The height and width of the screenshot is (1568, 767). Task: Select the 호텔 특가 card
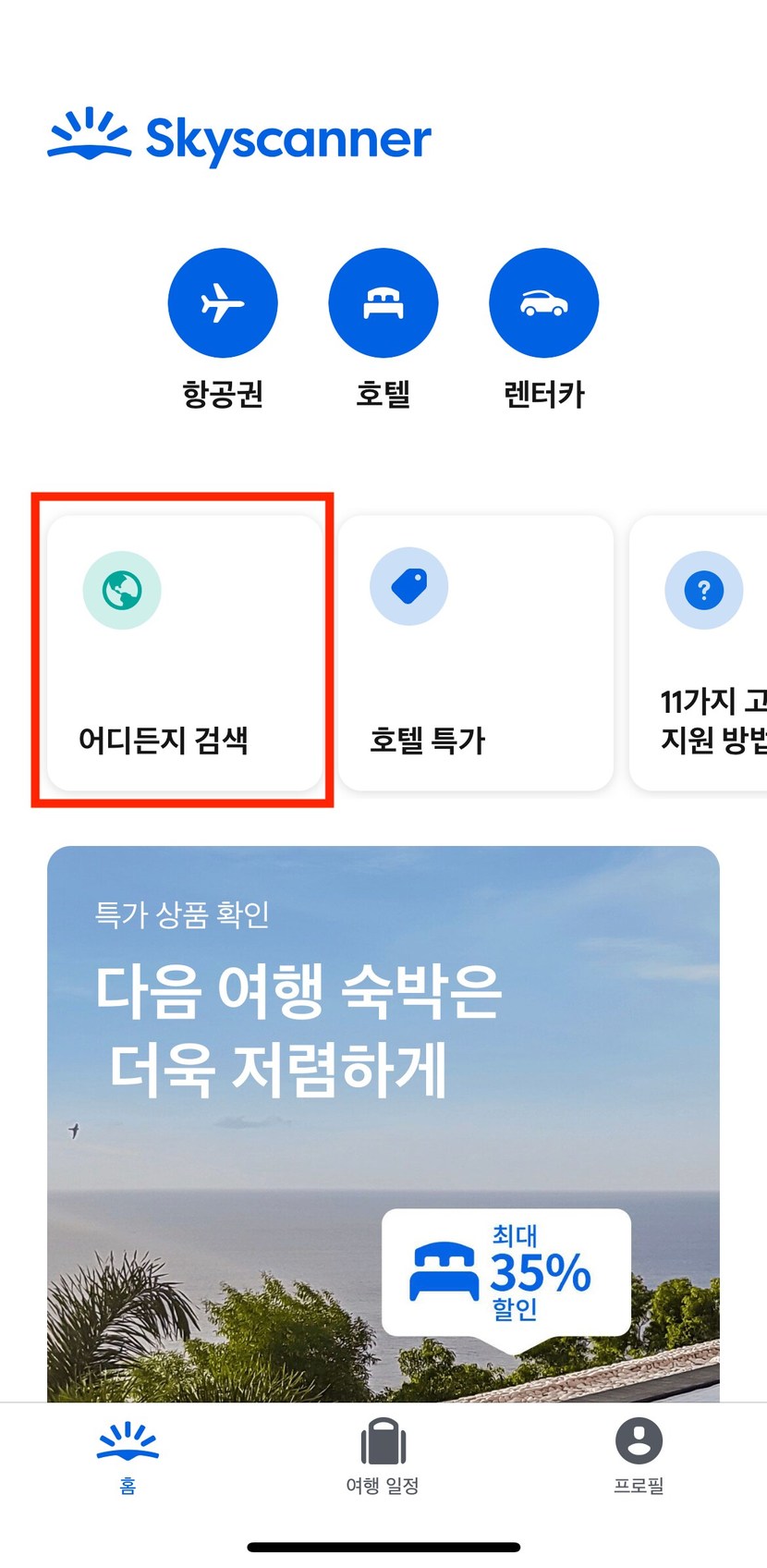pos(476,653)
